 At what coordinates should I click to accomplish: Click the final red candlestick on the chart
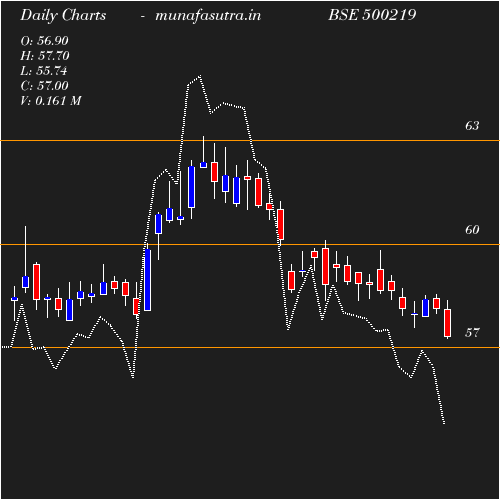447,323
